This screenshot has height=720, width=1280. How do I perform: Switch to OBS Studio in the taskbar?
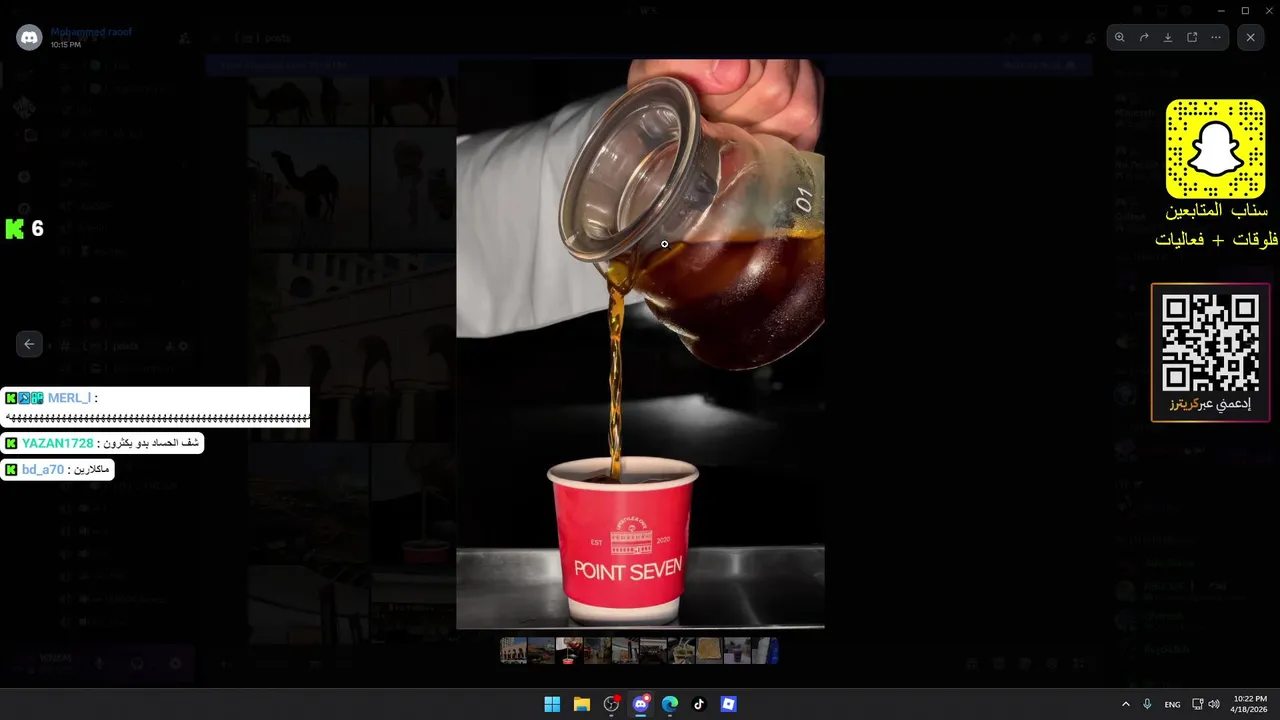[611, 704]
